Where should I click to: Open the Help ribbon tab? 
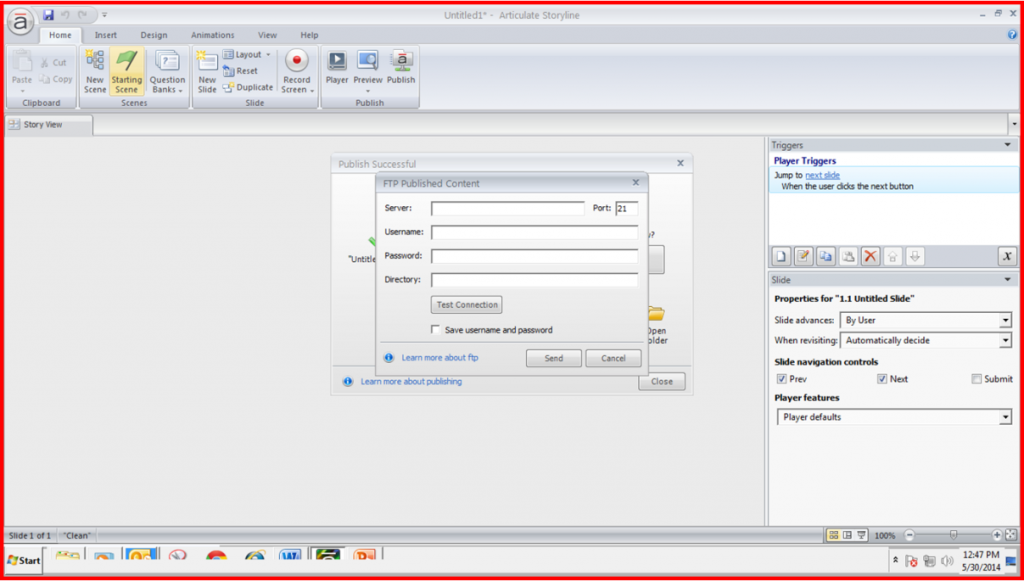tap(310, 35)
